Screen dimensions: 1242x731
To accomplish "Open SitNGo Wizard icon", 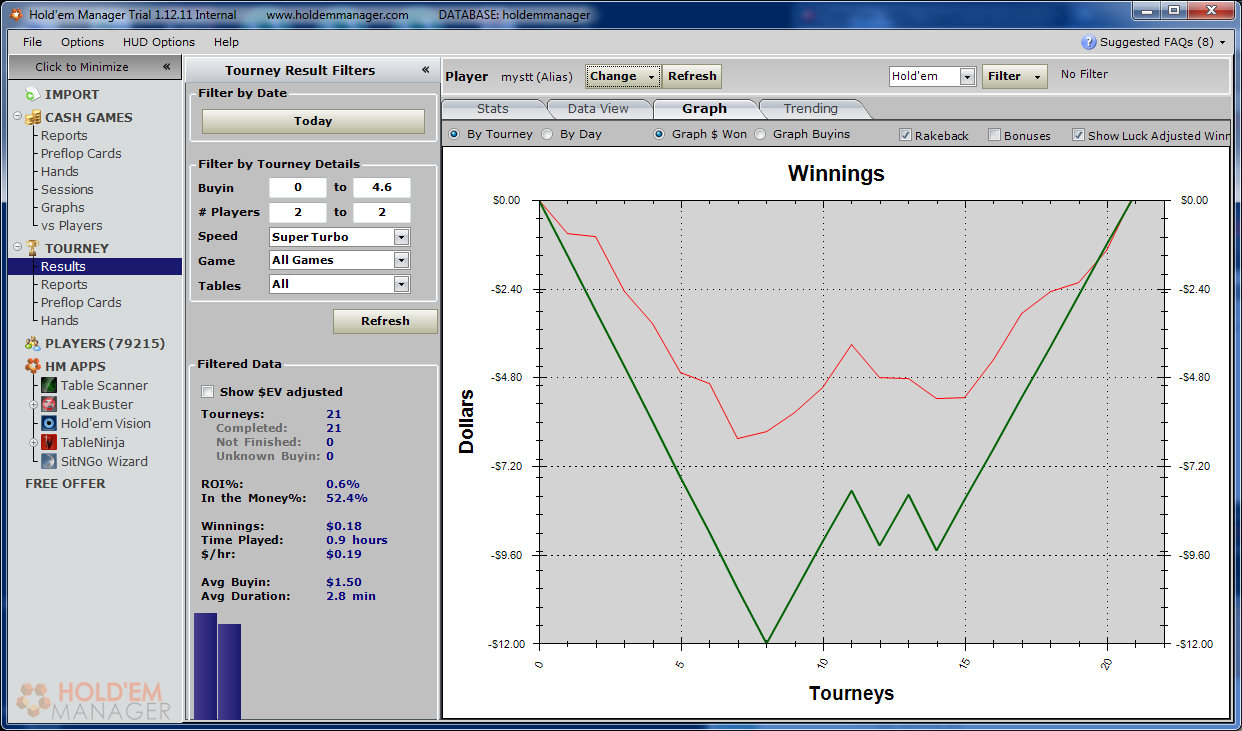I will [x=49, y=461].
